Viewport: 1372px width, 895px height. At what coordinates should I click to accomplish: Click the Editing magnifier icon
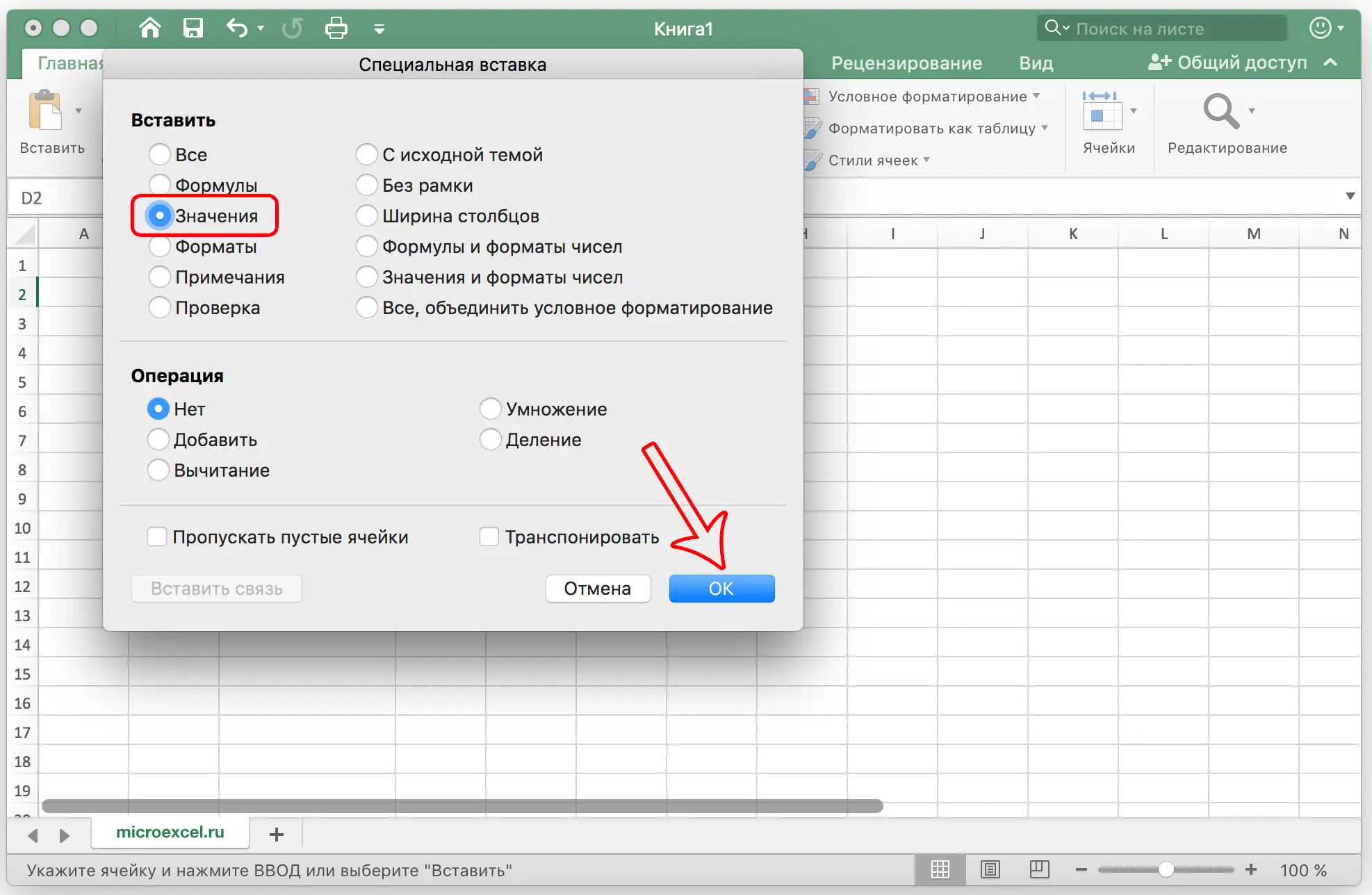[x=1220, y=110]
